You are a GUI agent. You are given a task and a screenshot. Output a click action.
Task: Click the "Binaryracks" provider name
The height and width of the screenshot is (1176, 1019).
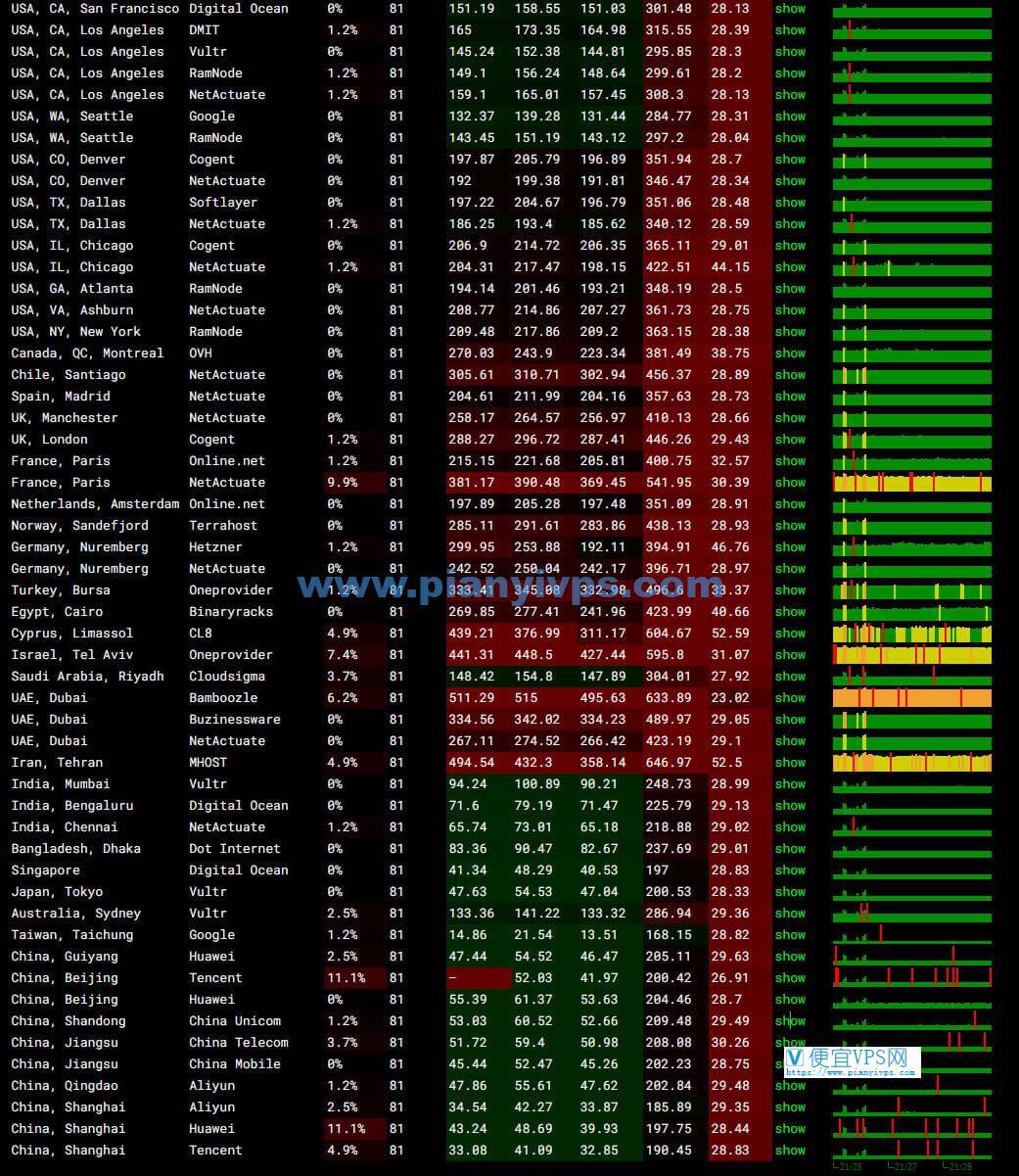point(231,612)
